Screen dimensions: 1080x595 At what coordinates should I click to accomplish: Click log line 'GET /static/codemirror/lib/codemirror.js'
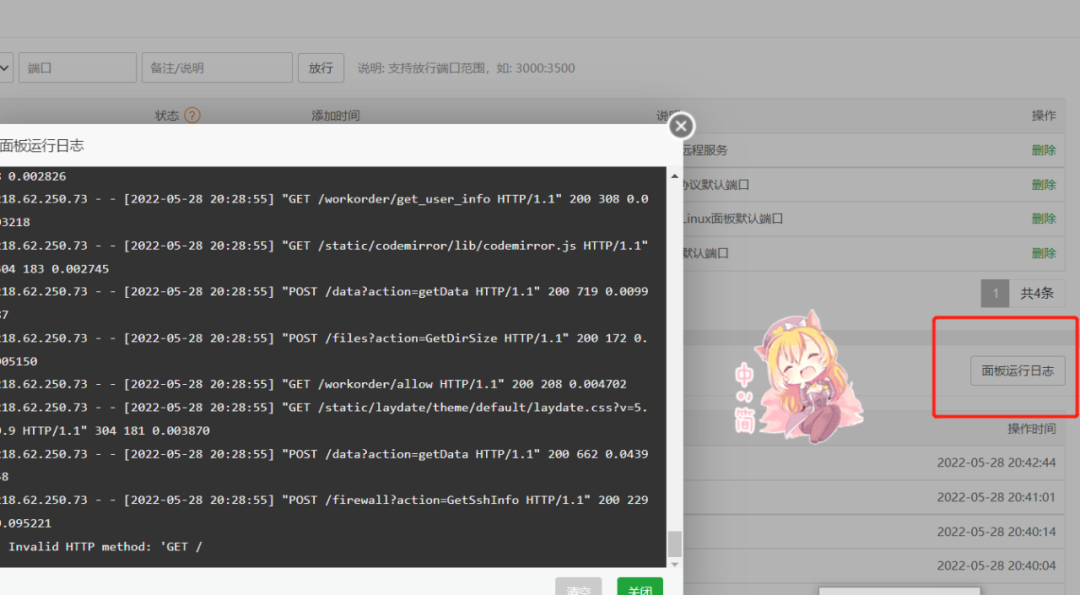(324, 257)
